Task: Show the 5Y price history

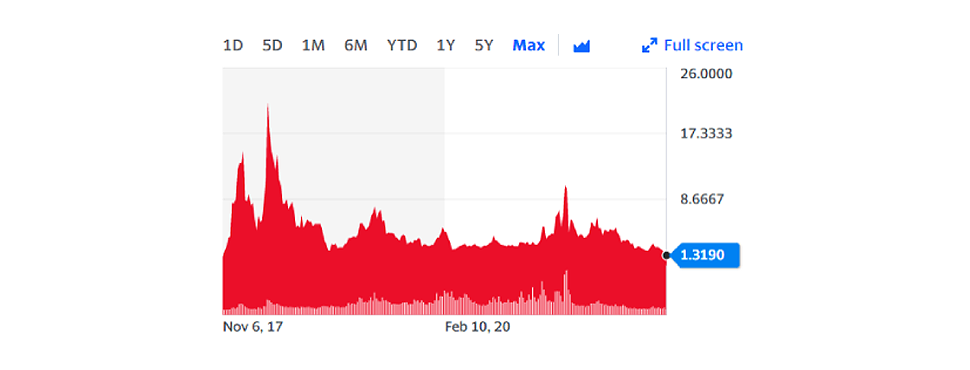Action: pos(484,45)
